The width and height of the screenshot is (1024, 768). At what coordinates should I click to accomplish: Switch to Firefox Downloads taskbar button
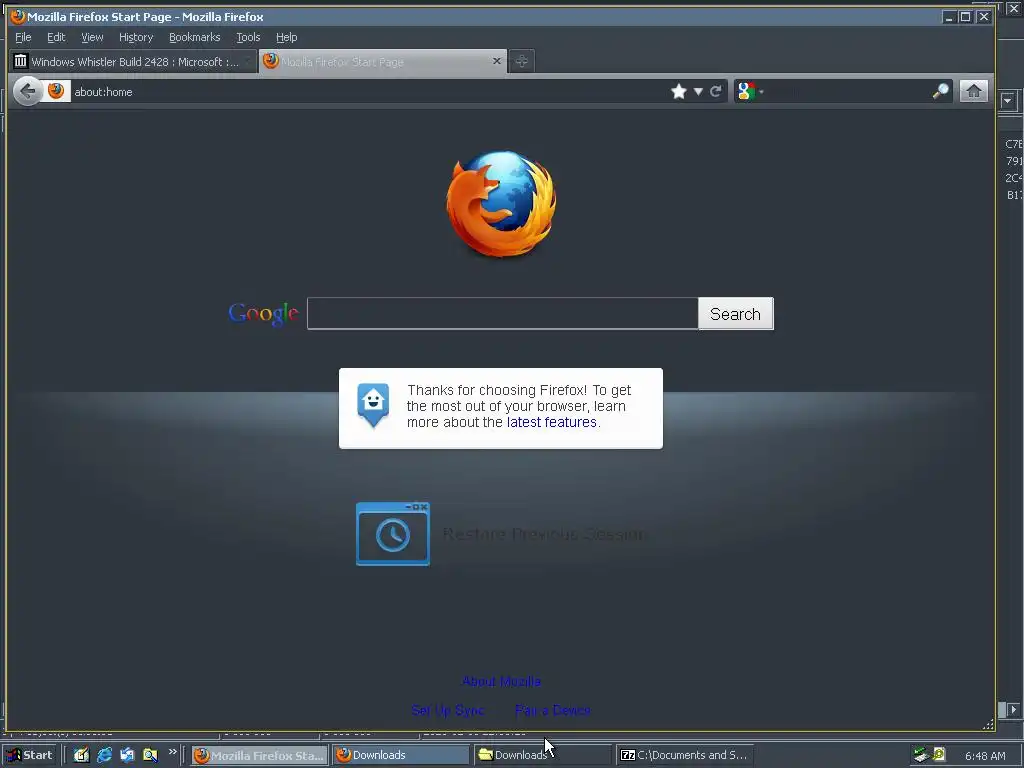[400, 755]
